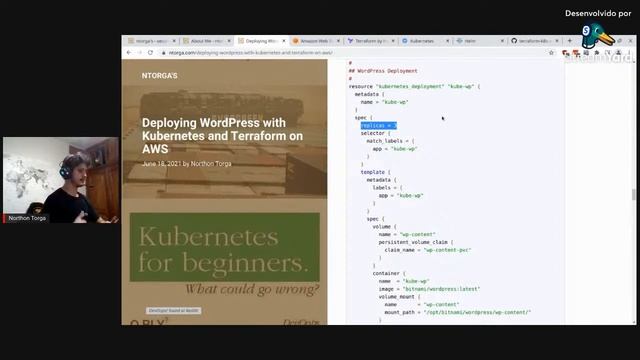Switch to the Kubernetes tab
The width and height of the screenshot is (640, 360).
(x=426, y=41)
